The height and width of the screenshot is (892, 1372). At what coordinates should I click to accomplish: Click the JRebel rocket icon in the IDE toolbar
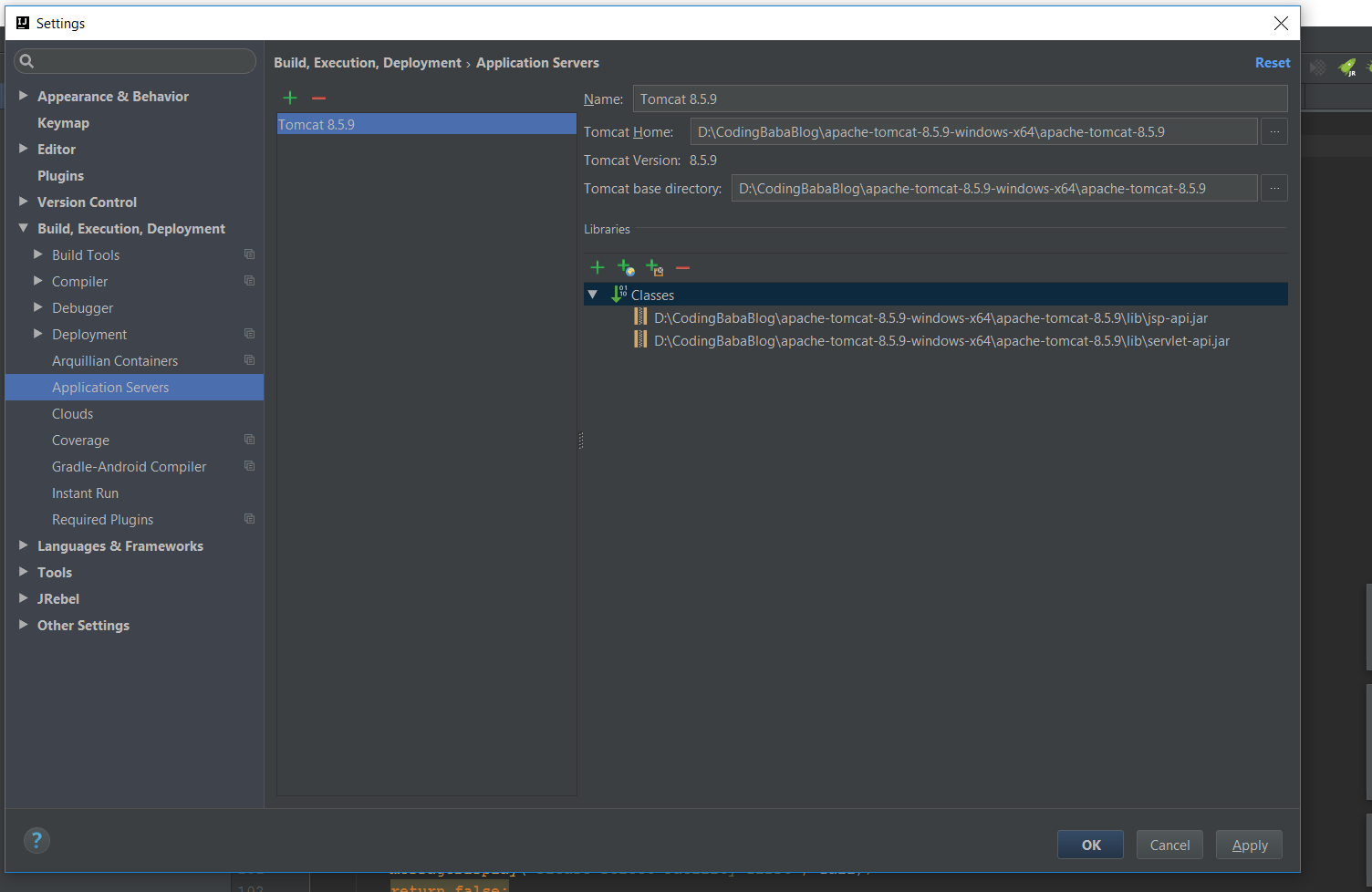(1347, 67)
